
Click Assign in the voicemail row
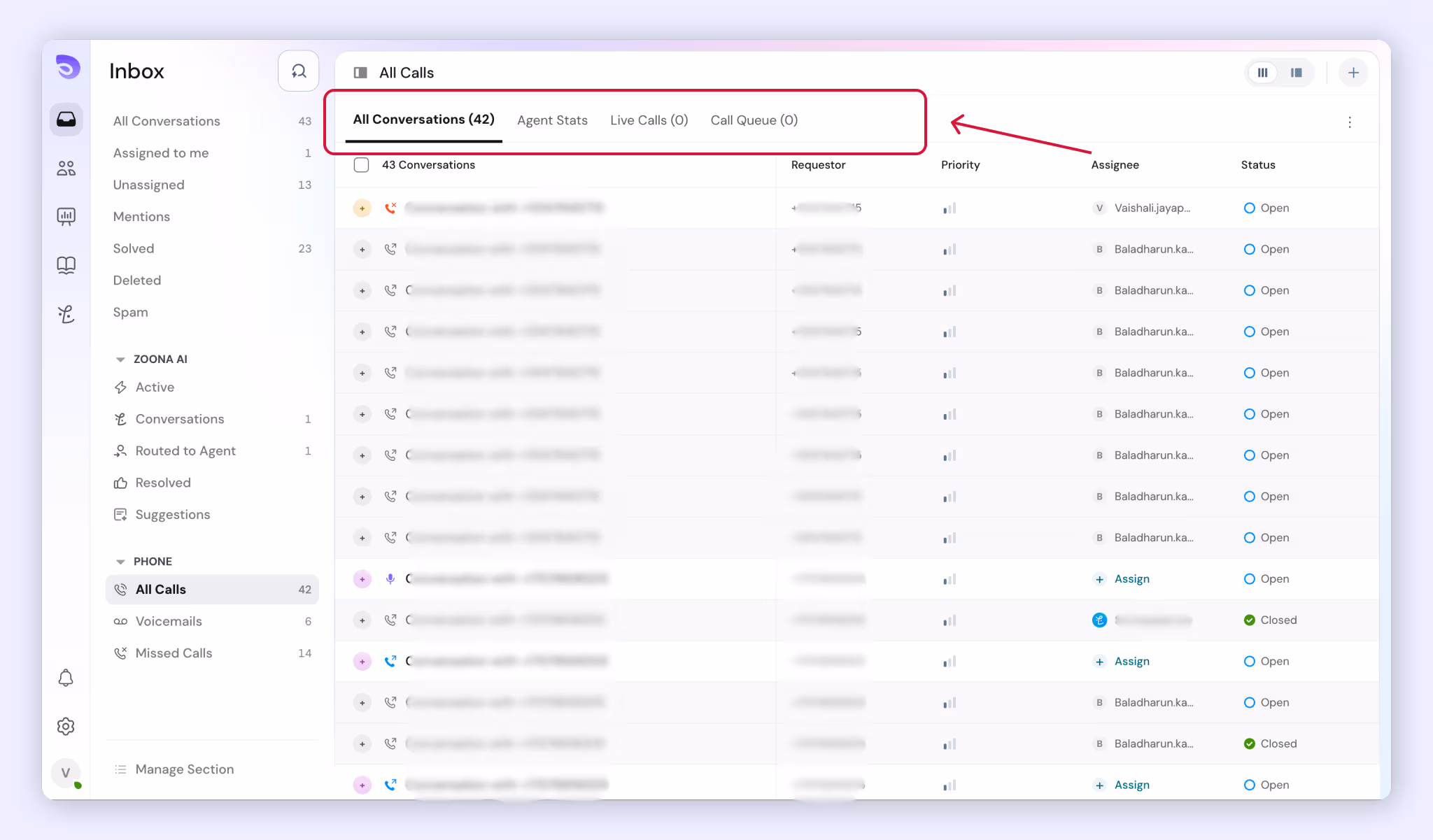[x=1122, y=579]
